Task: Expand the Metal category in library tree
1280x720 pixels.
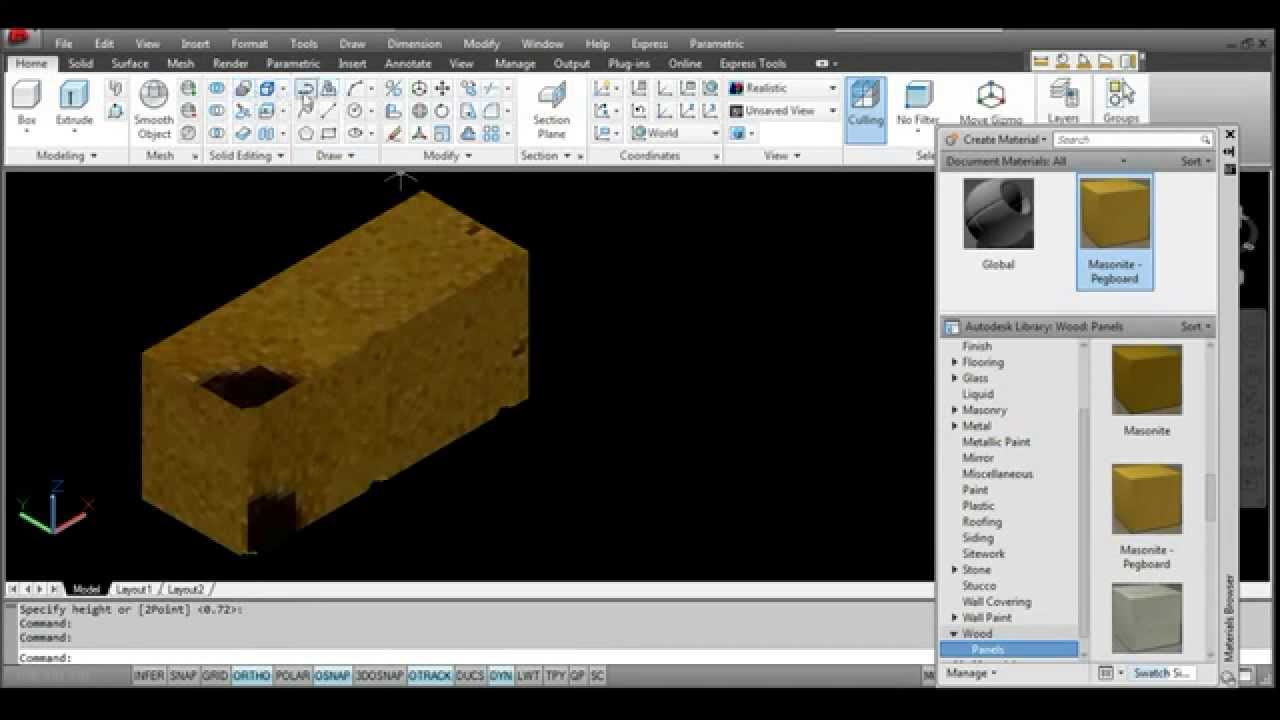Action: [x=955, y=426]
